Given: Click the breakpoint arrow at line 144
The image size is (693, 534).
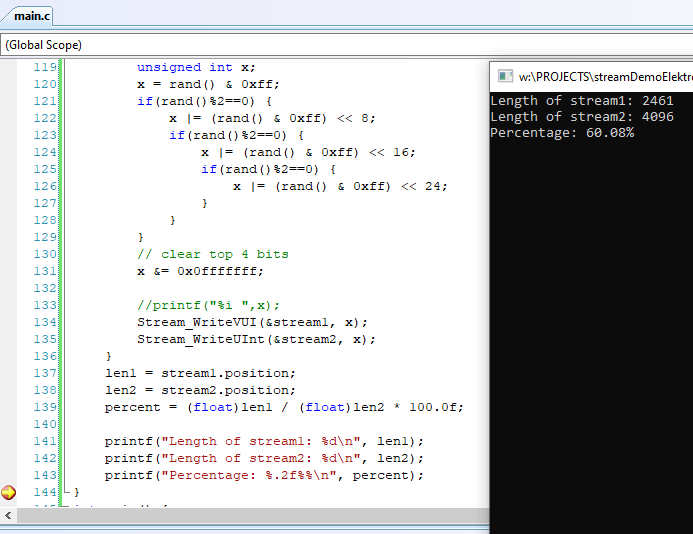Looking at the screenshot, I should tap(8, 492).
